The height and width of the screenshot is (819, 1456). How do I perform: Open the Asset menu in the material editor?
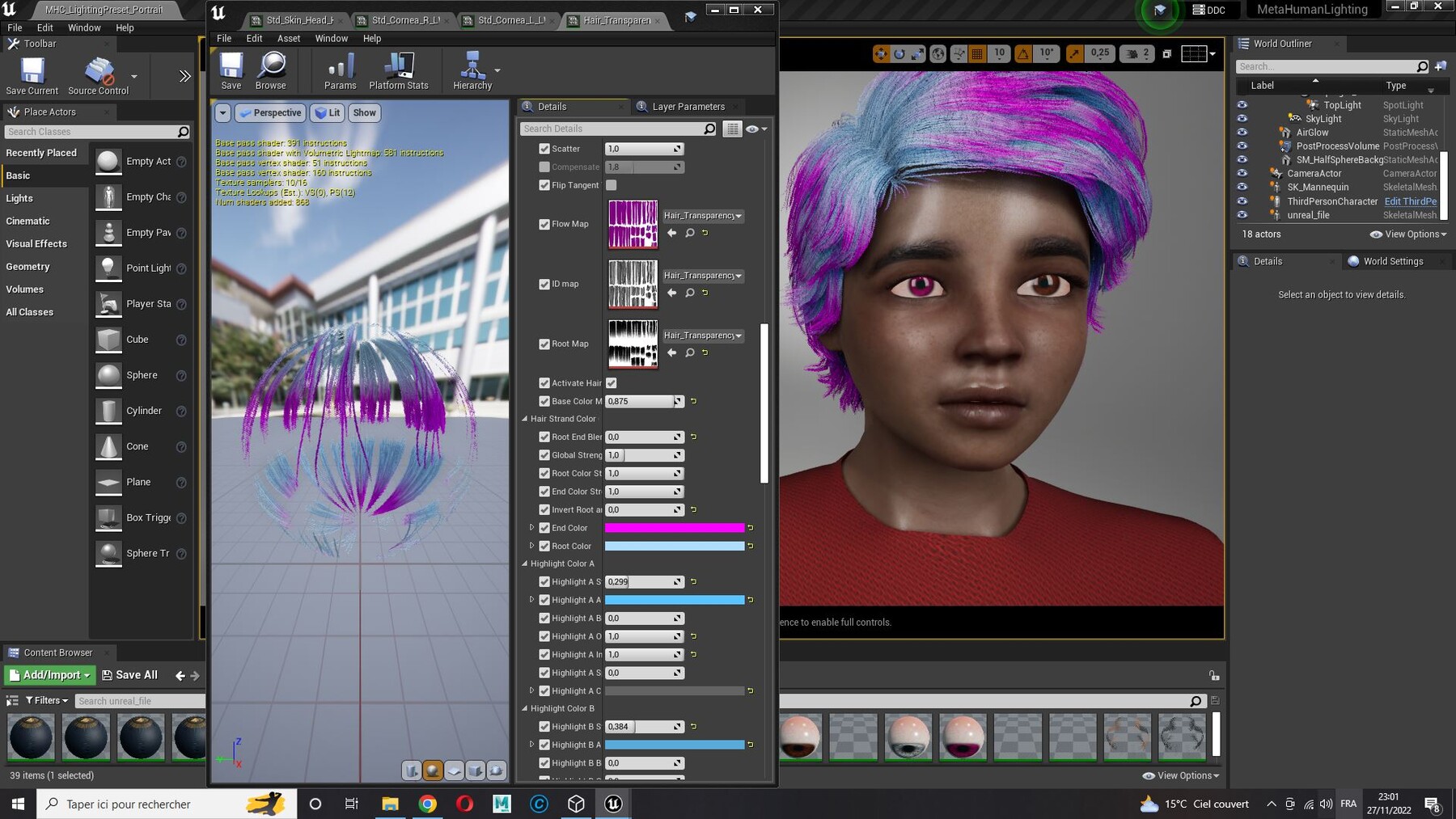point(288,38)
